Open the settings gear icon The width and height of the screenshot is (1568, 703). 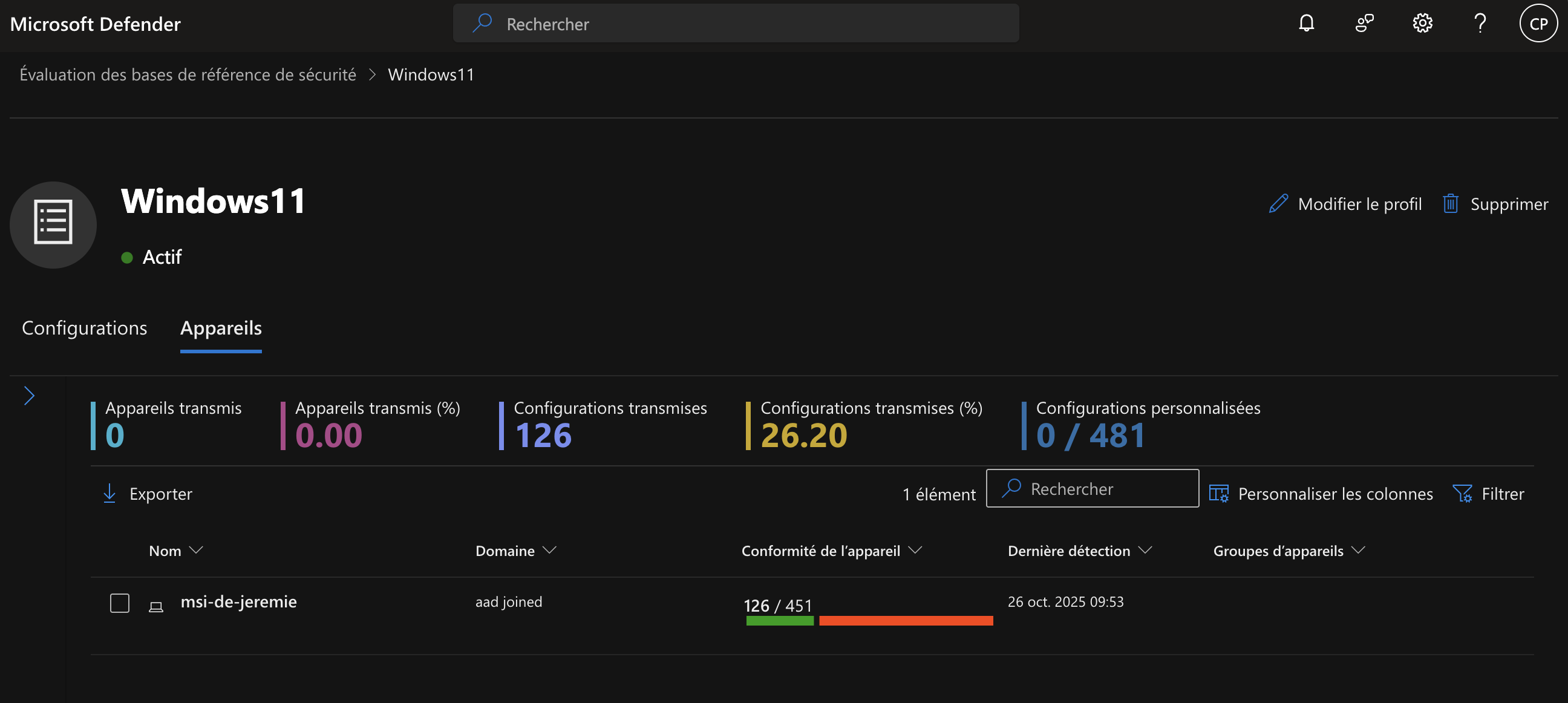pyautogui.click(x=1422, y=24)
